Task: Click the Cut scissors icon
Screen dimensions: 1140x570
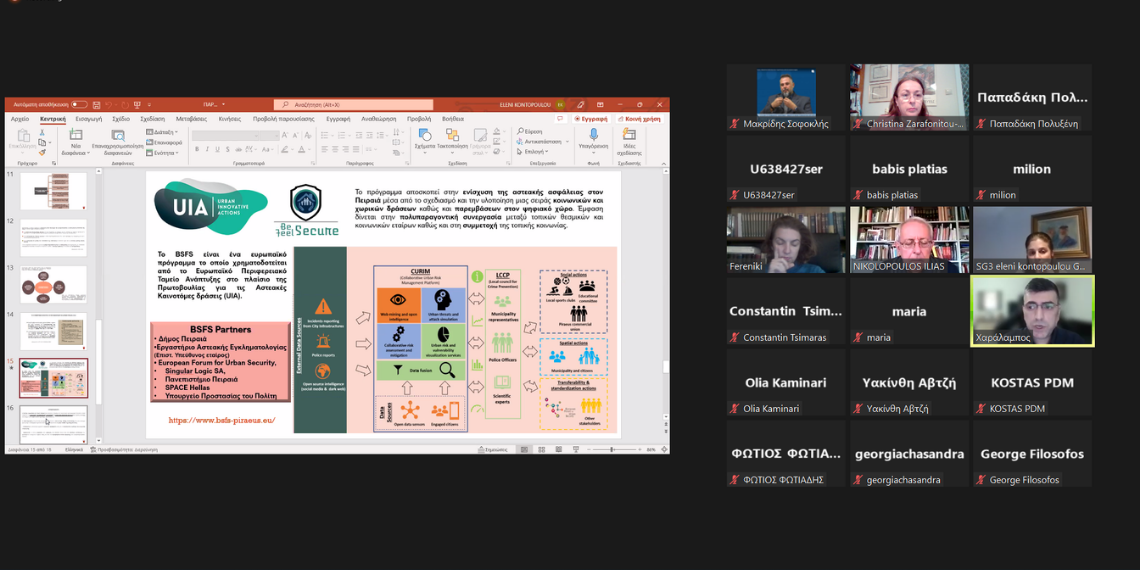Action: point(43,133)
